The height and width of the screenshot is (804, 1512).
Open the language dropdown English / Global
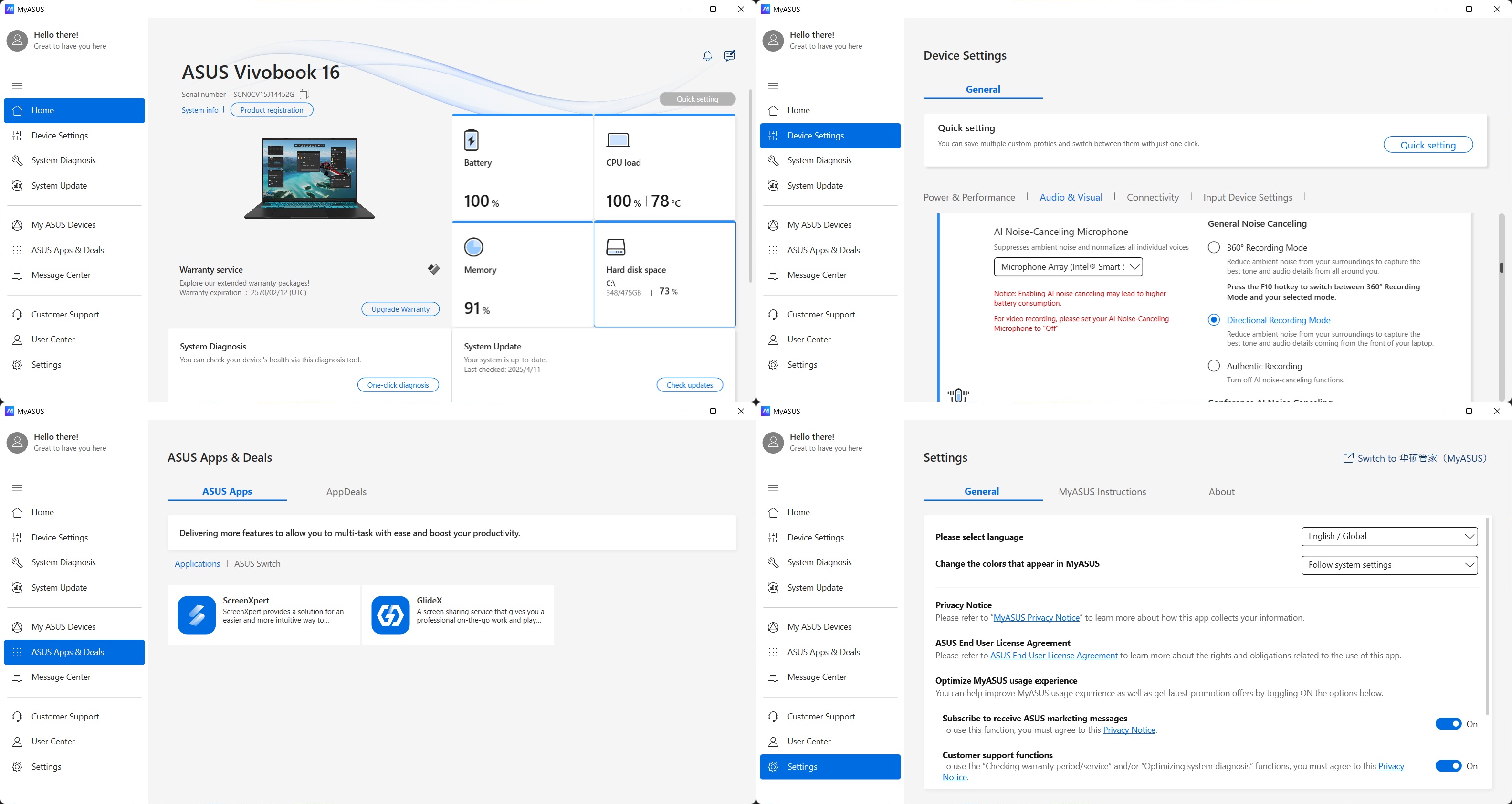1389,536
